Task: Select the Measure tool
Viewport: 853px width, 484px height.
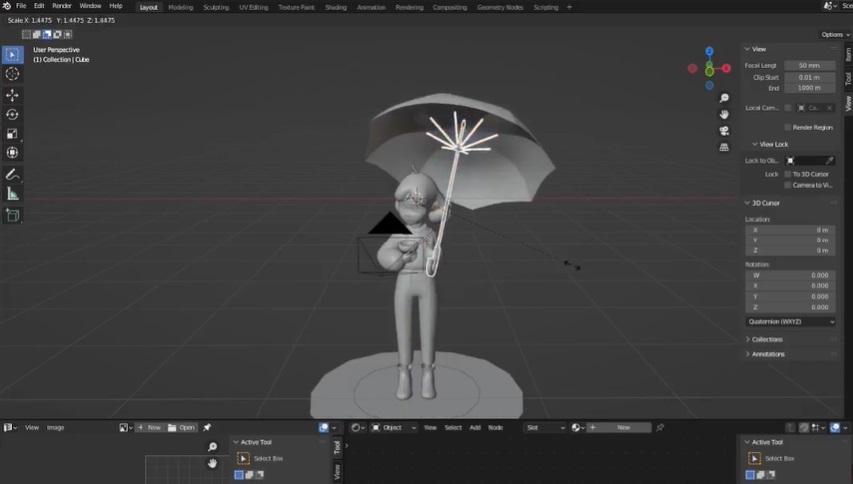Action: coord(13,194)
